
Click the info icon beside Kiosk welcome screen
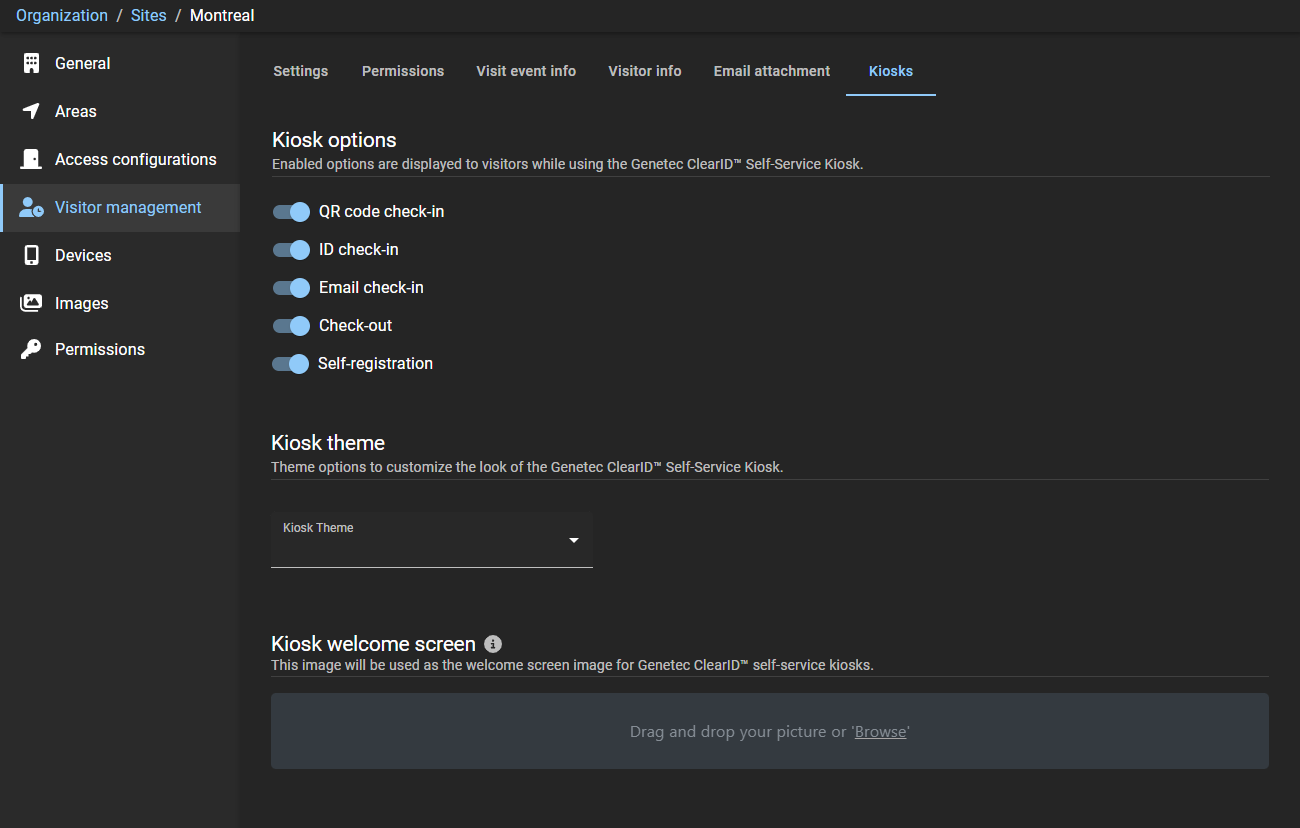[x=493, y=644]
